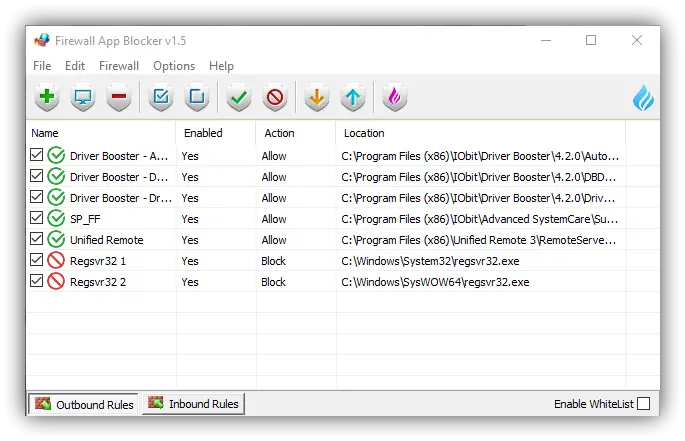Click allow icon for Driver Booster - A...
685x441 pixels.
click(56, 155)
